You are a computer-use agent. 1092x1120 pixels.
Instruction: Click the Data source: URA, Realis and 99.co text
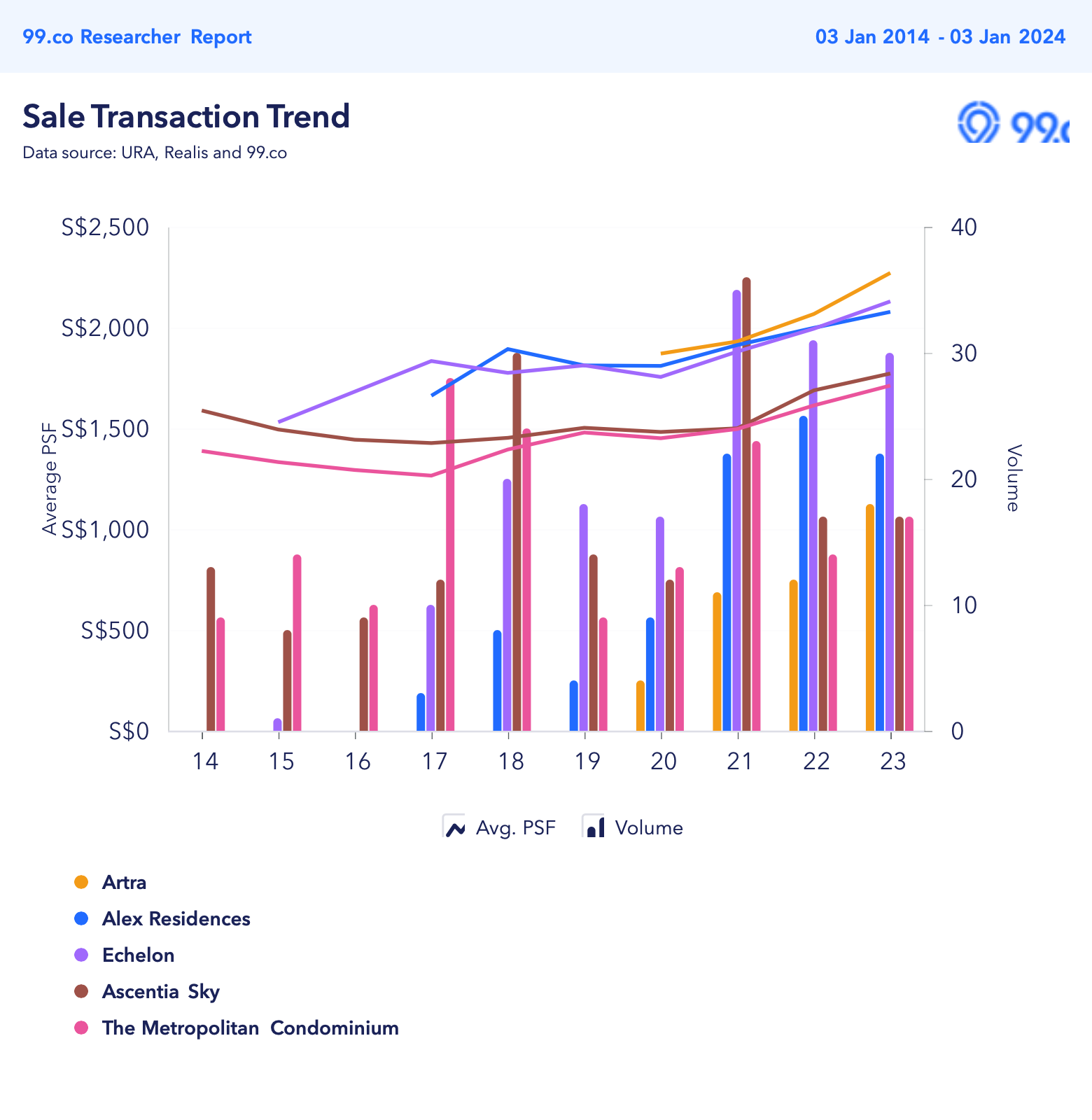(x=155, y=153)
